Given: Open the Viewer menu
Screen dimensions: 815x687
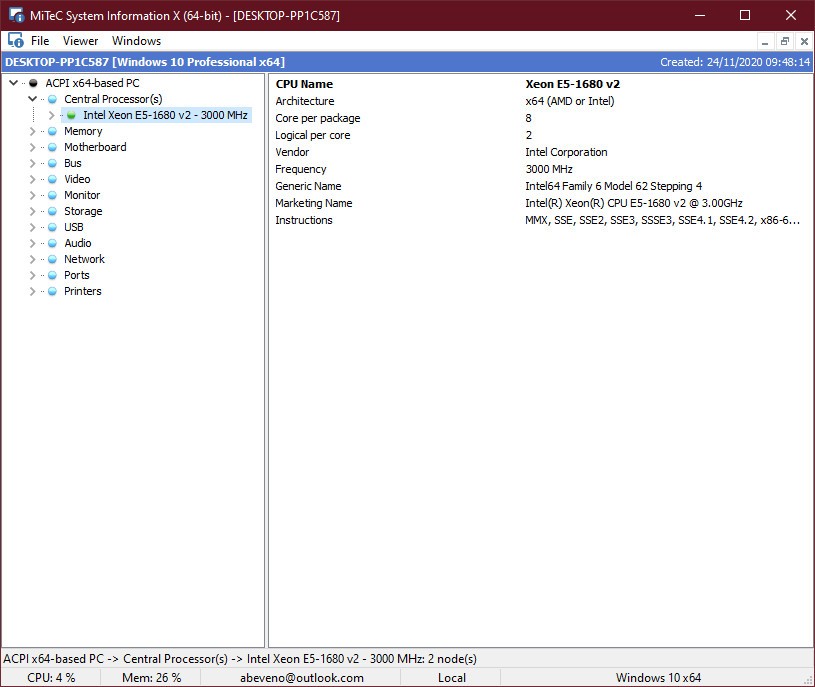Looking at the screenshot, I should (80, 41).
